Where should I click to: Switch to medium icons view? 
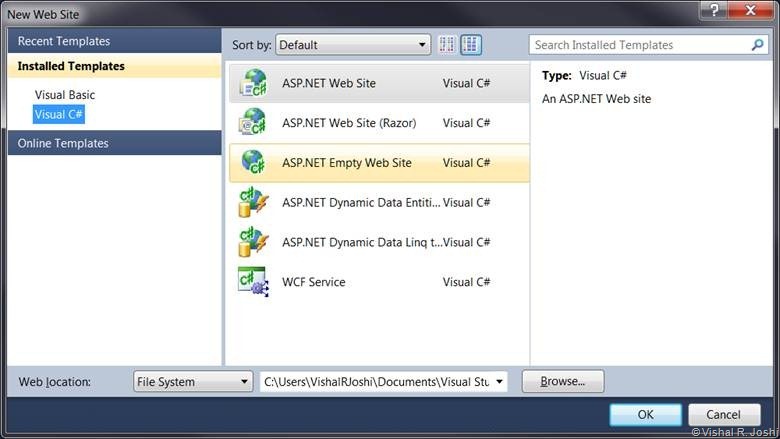471,45
